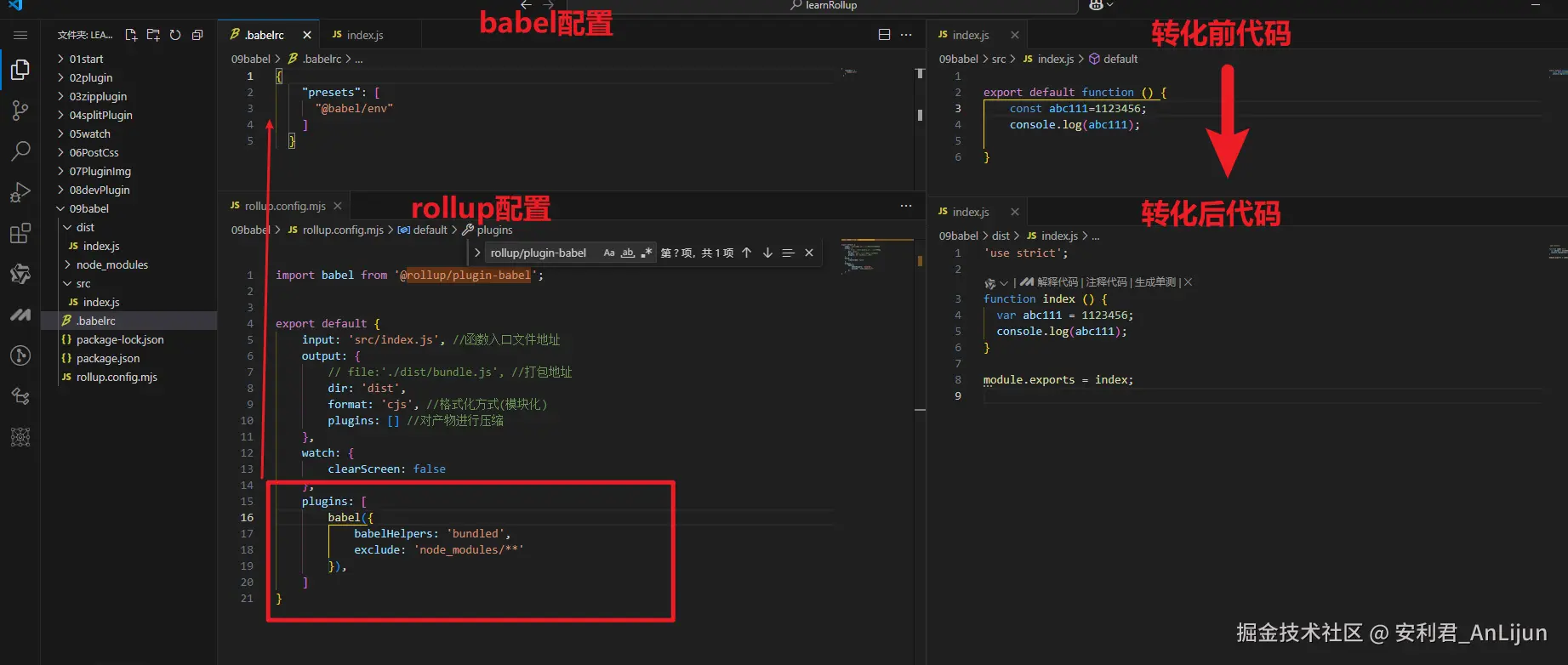Expand the replace field toggle chevron

(x=477, y=253)
